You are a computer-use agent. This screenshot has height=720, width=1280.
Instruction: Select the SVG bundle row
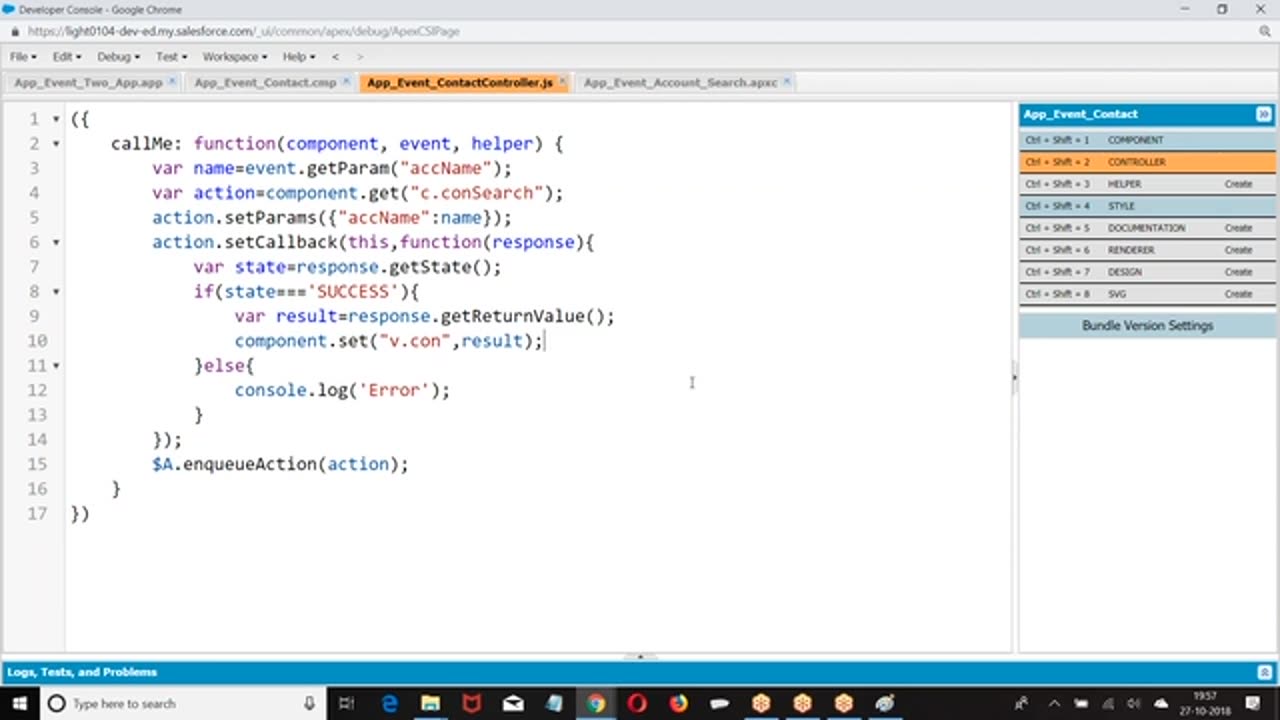click(1148, 294)
